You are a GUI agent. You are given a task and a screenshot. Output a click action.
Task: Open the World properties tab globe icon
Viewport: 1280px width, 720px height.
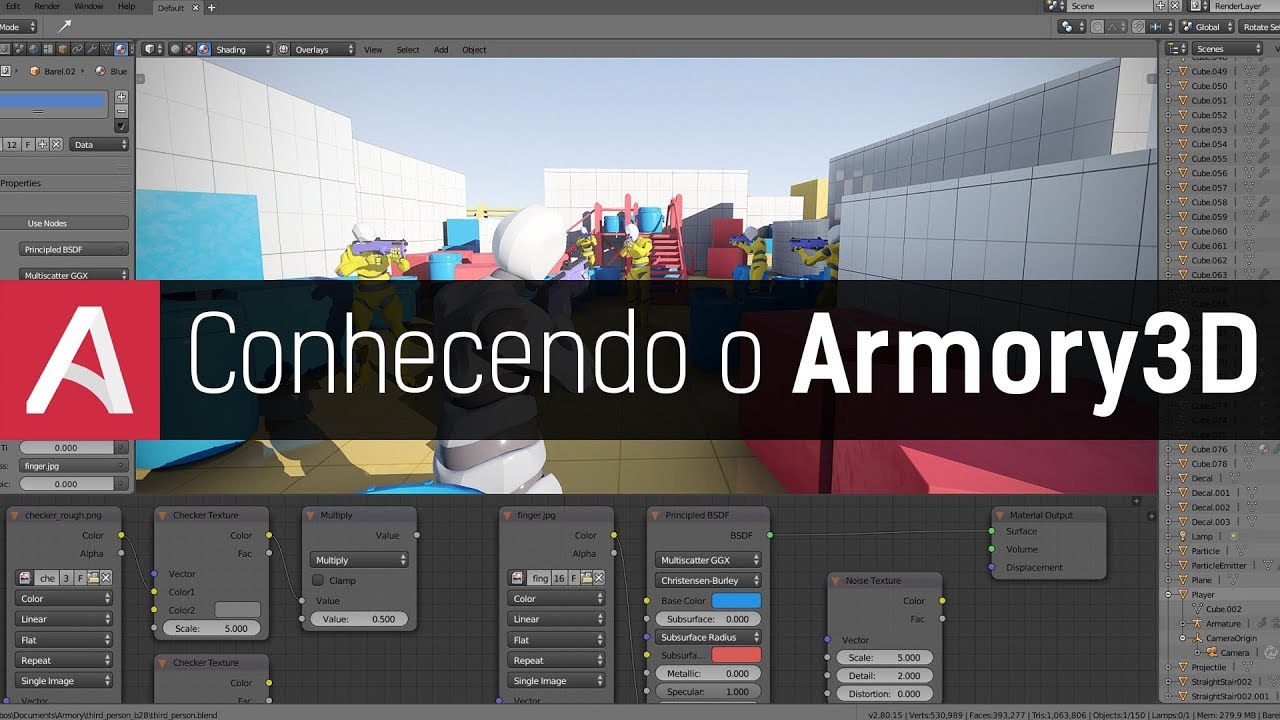coord(34,49)
